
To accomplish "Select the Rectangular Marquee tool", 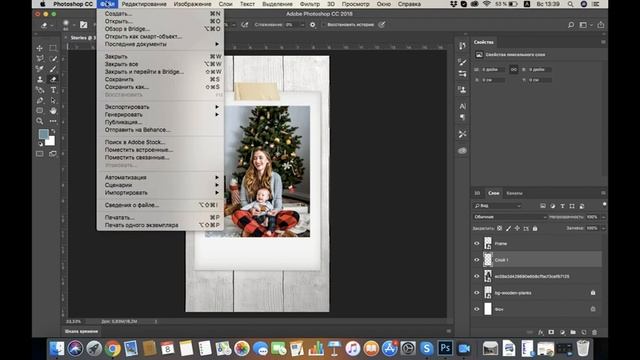I will [53, 48].
